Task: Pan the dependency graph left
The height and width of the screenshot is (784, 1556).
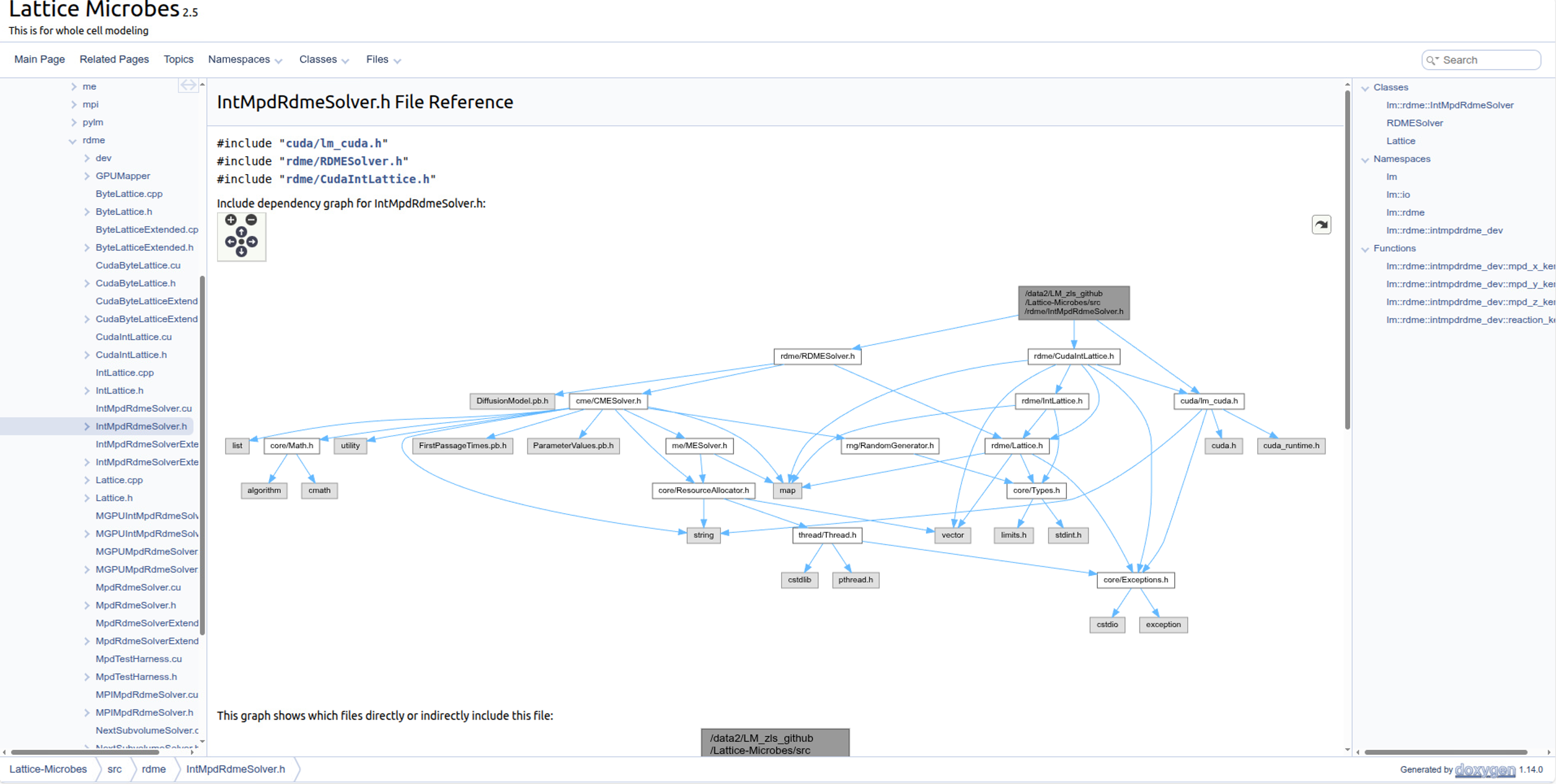Action: 231,242
